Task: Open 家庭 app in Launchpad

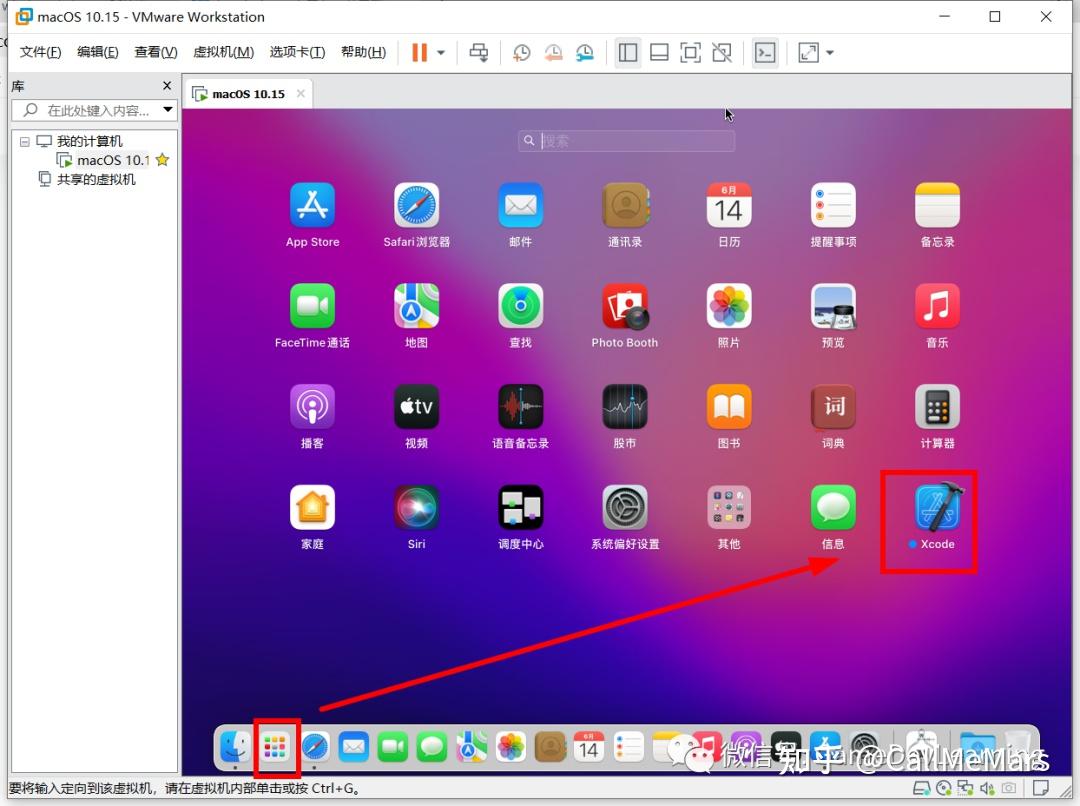Action: point(312,507)
